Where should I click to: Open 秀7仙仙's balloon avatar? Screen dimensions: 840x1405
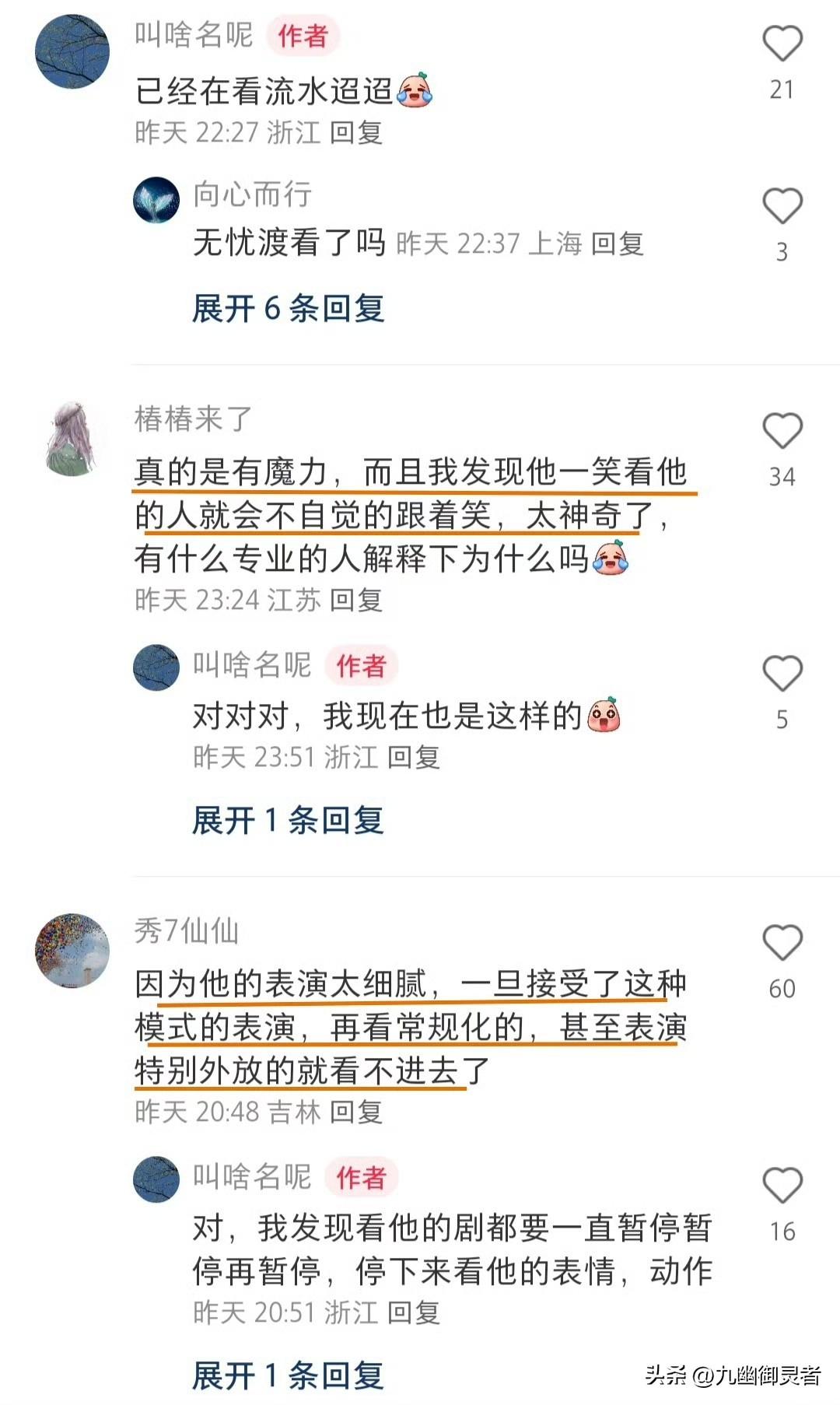(x=72, y=951)
